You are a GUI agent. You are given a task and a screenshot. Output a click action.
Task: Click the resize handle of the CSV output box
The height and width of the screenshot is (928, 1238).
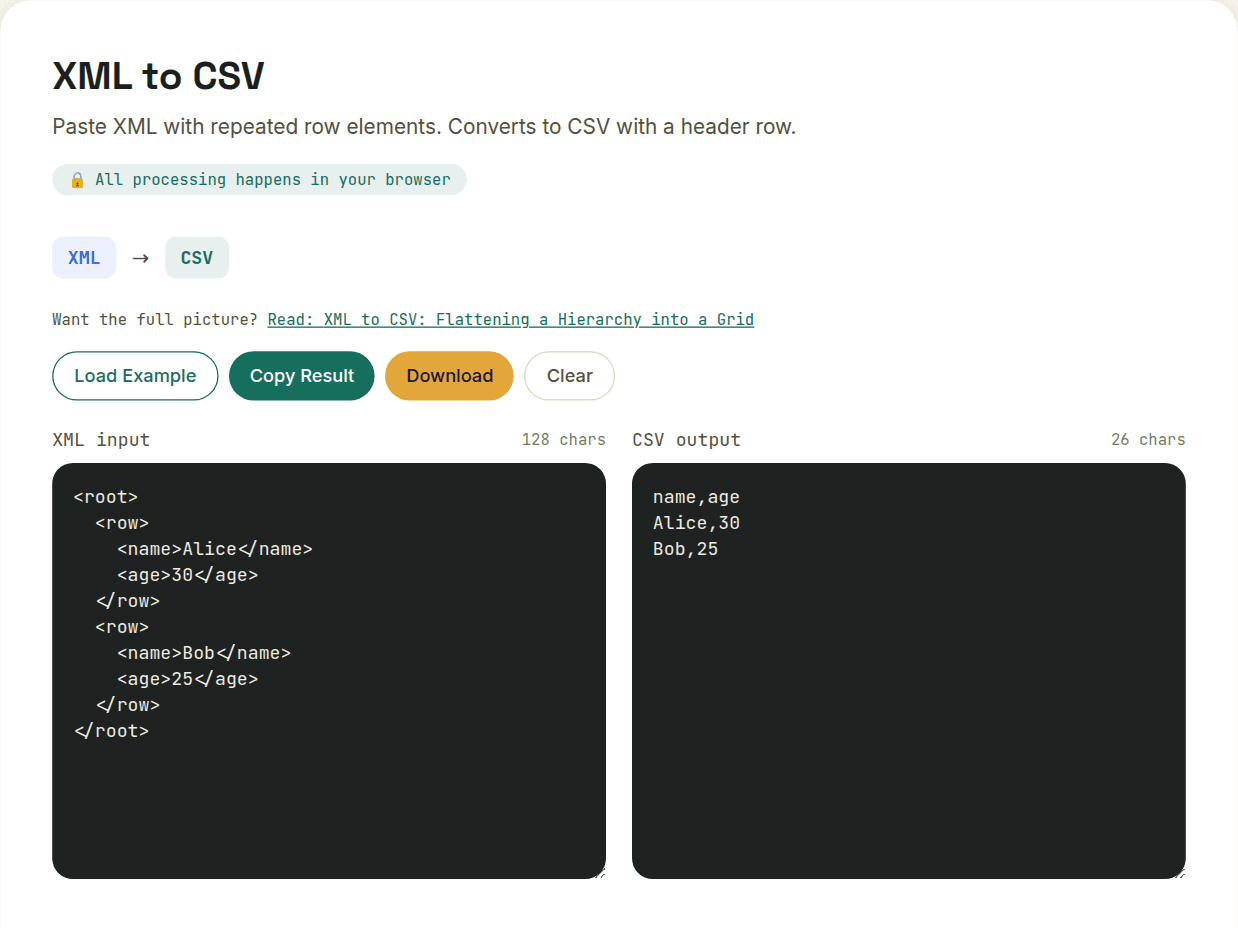coord(1179,873)
